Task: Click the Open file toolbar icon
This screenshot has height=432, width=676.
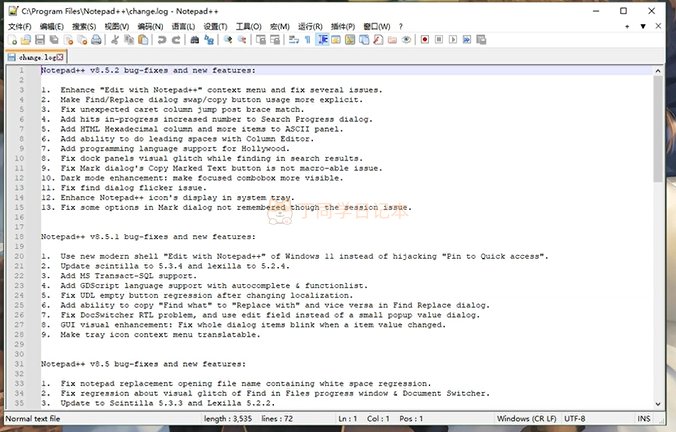Action: coord(26,40)
